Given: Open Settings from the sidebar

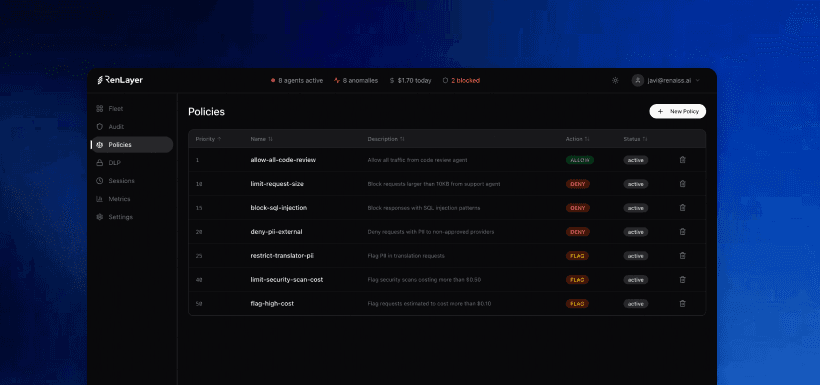Looking at the screenshot, I should pos(132,217).
